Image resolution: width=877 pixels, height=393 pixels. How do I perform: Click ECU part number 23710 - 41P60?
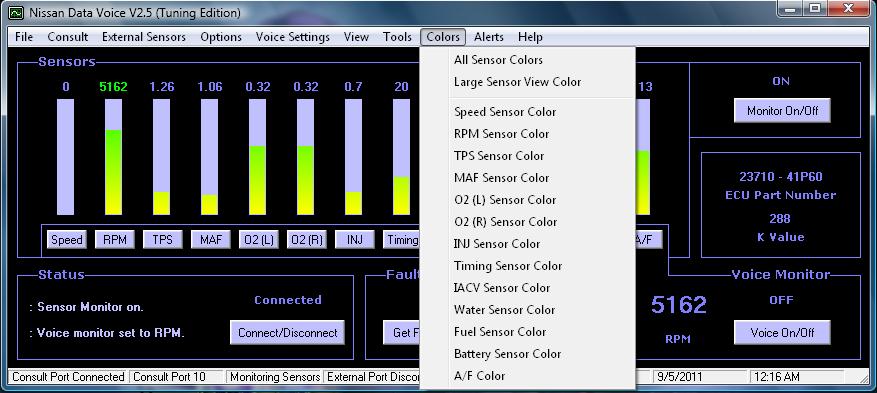pyautogui.click(x=781, y=177)
